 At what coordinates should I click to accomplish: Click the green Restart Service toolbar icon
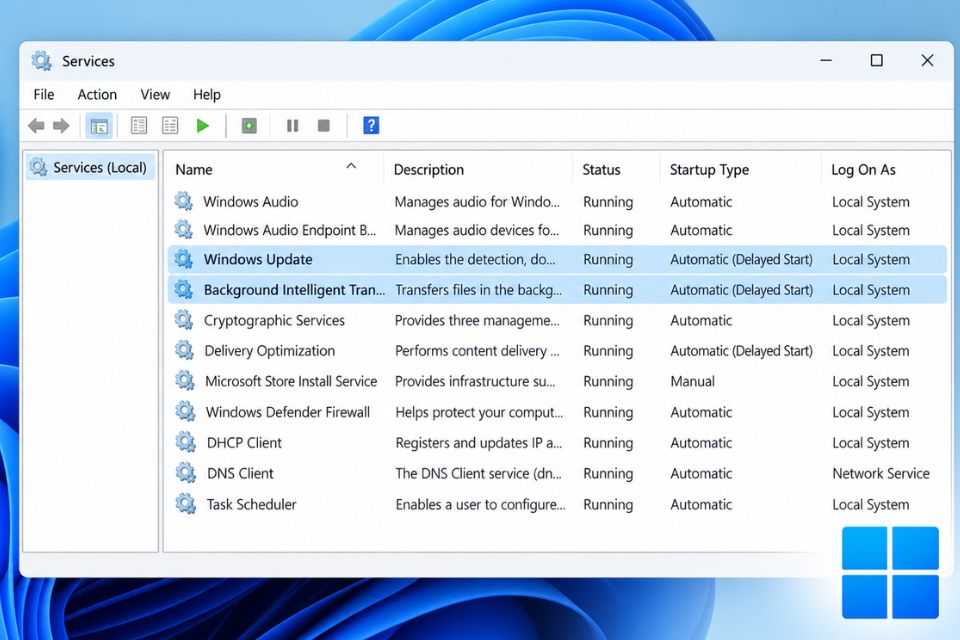[249, 126]
